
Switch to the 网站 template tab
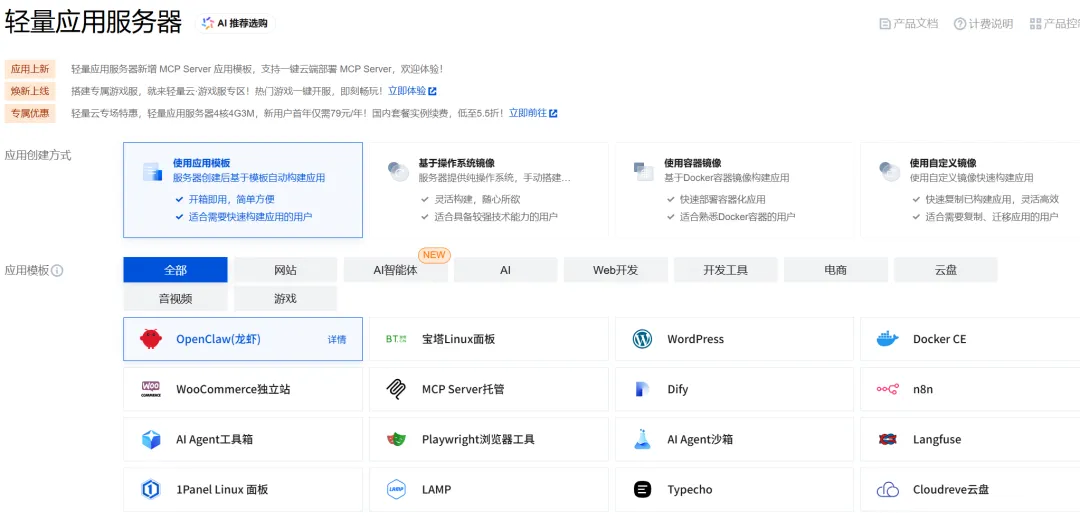click(x=286, y=270)
